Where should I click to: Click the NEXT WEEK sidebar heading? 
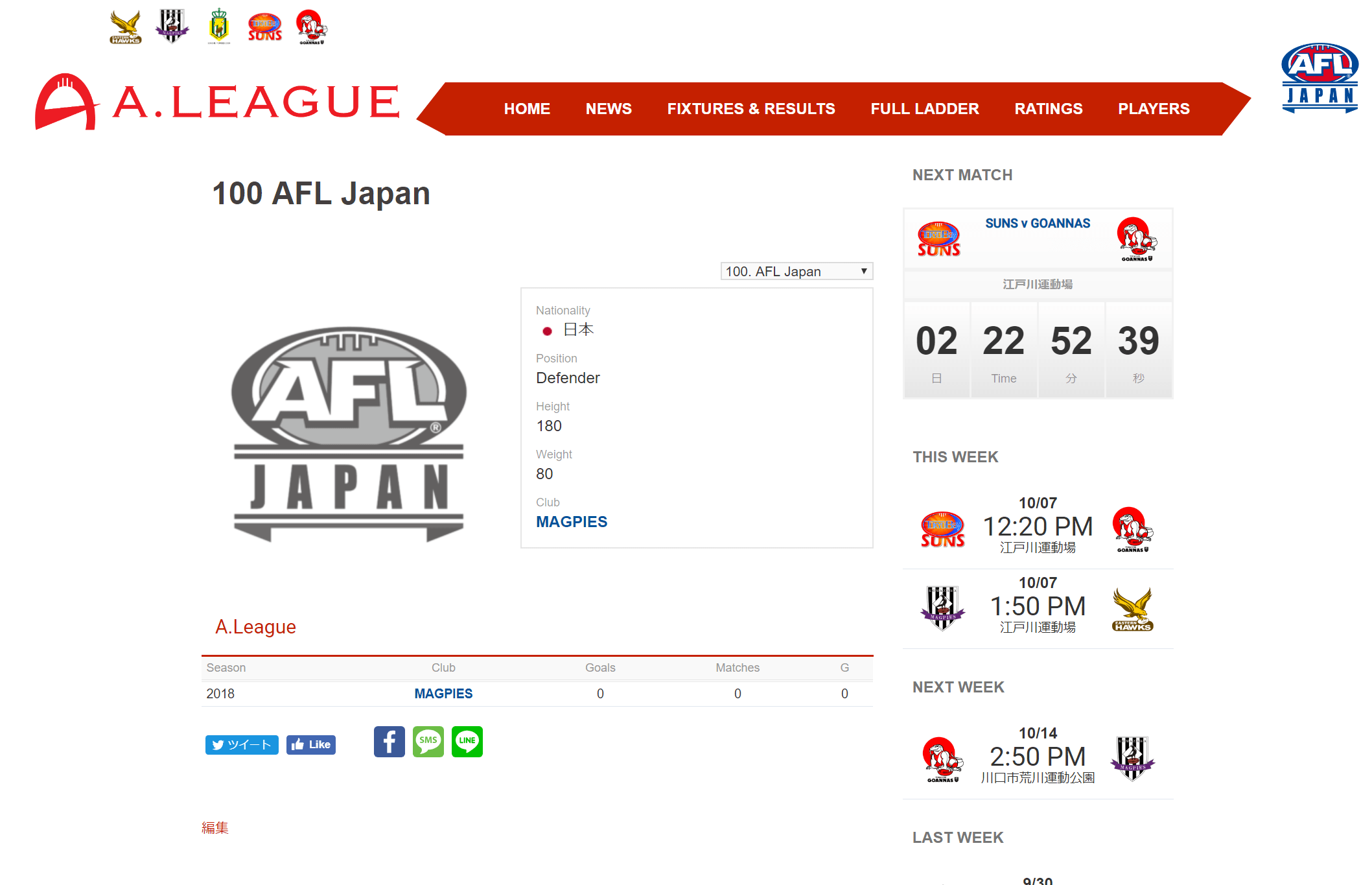[x=958, y=687]
